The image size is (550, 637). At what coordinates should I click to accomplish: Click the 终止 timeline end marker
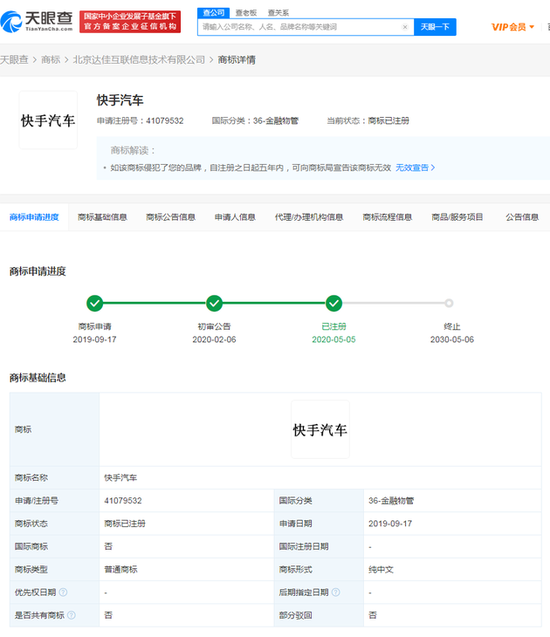(449, 303)
